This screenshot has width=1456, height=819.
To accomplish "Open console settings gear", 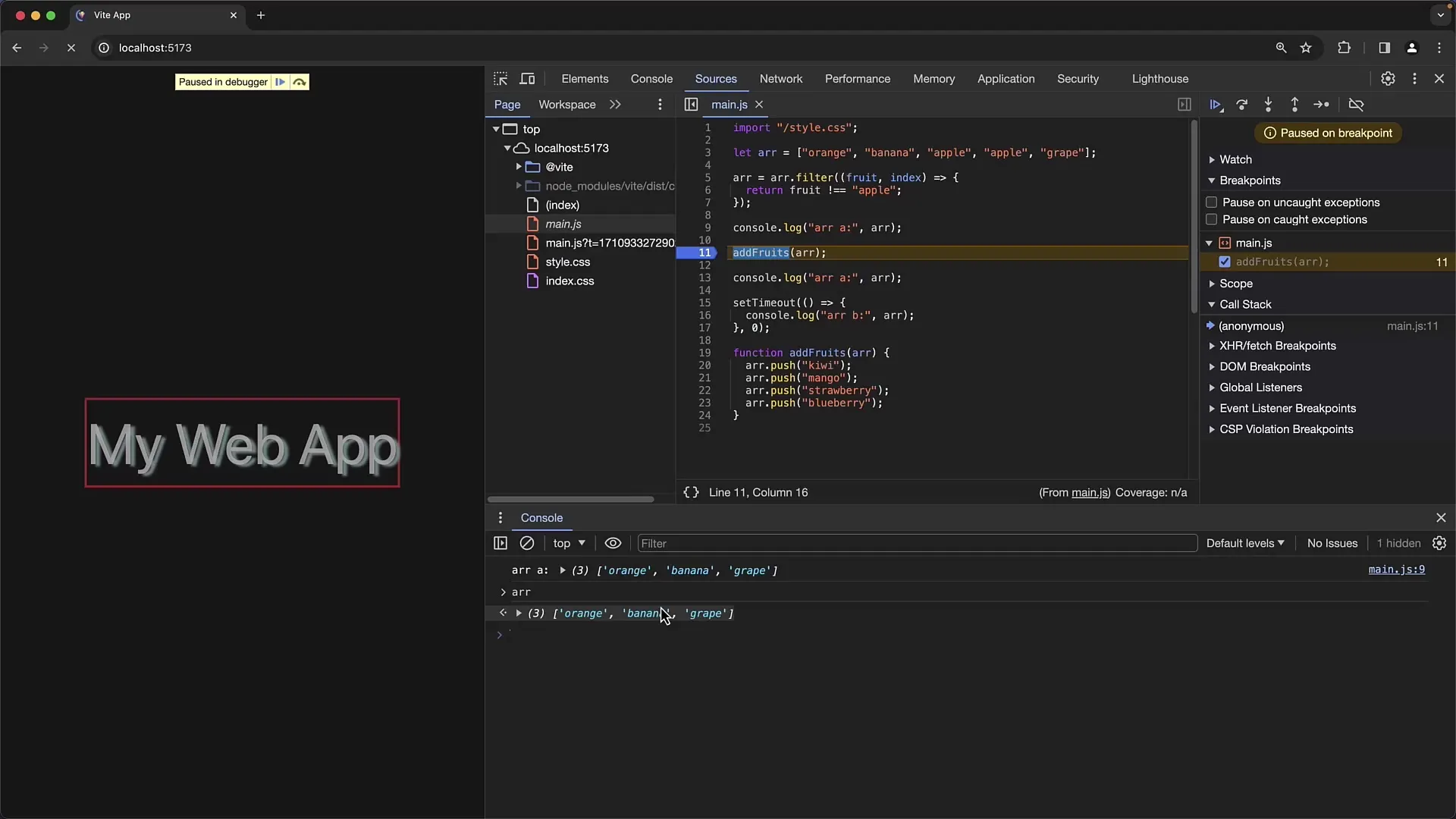I will pos(1439,544).
